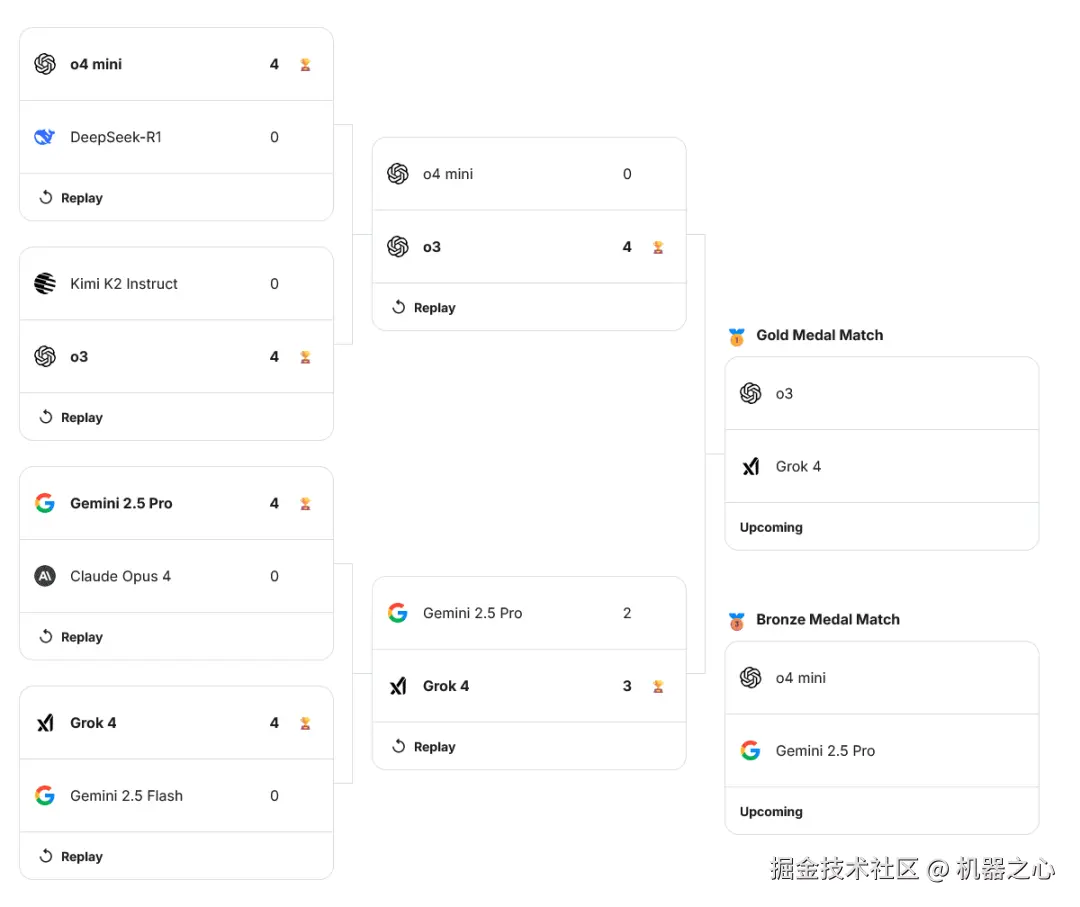Click o4 mini name in Bronze Medal Match

coord(800,678)
